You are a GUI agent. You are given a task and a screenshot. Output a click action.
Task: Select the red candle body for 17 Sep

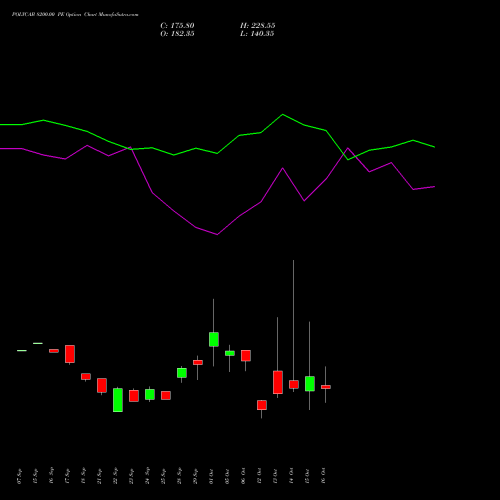pos(70,354)
